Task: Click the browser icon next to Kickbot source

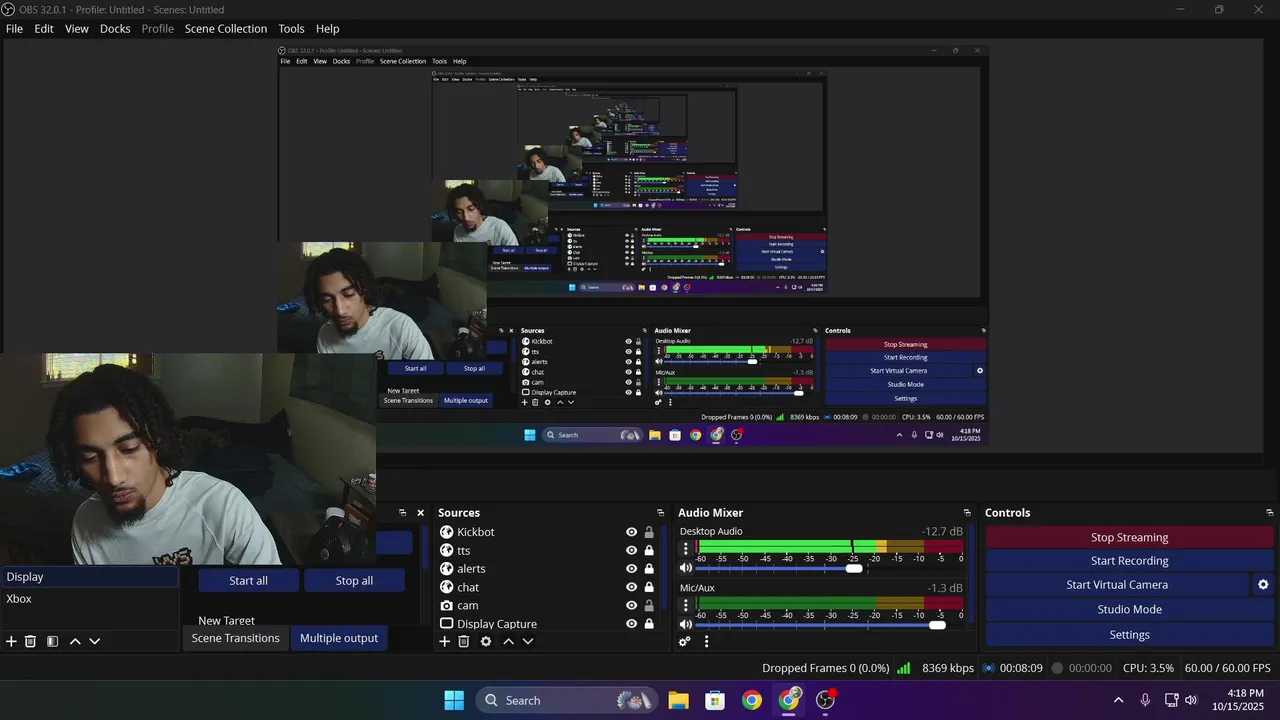Action: [x=447, y=532]
